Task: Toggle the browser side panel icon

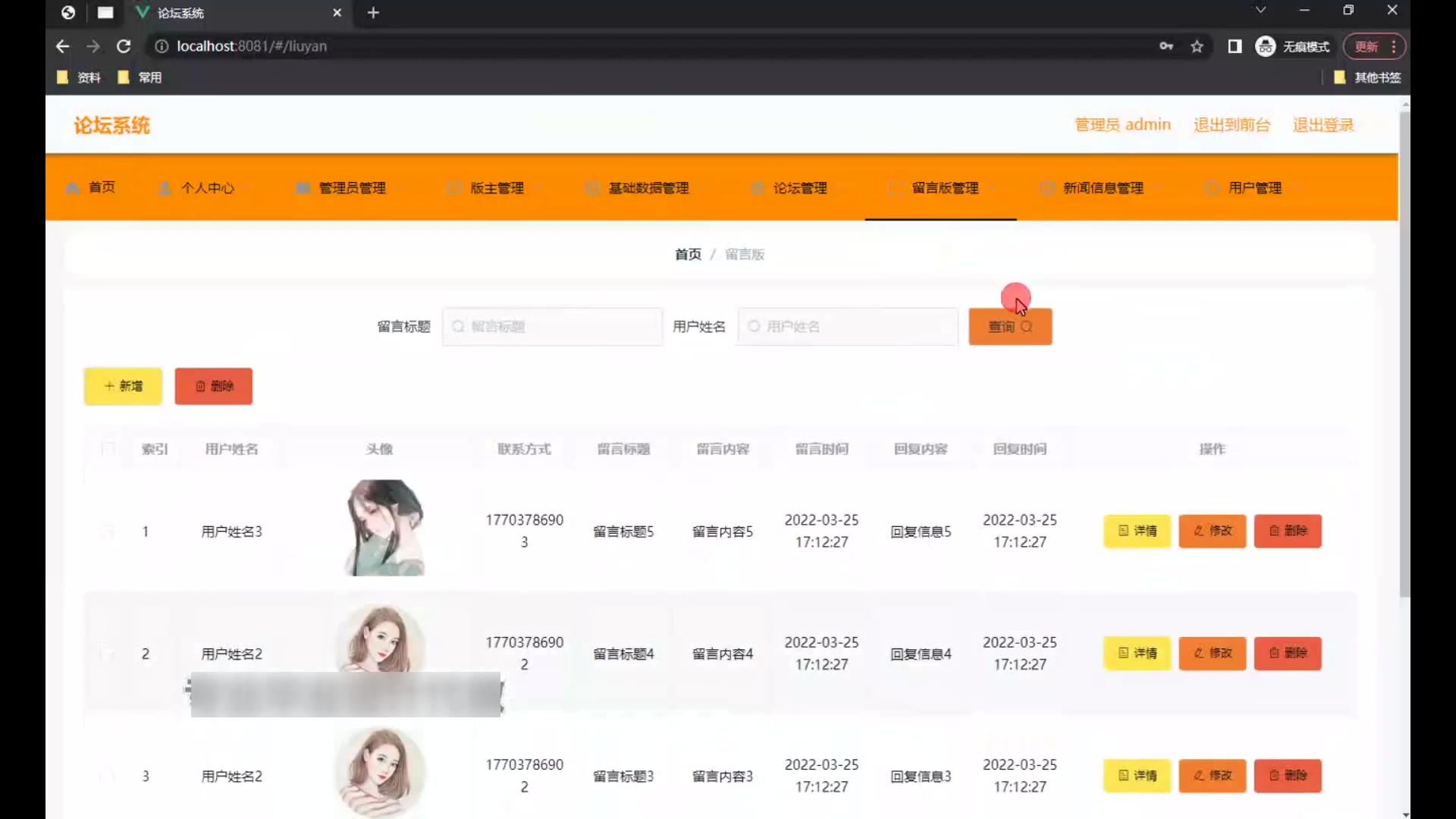Action: click(1235, 46)
